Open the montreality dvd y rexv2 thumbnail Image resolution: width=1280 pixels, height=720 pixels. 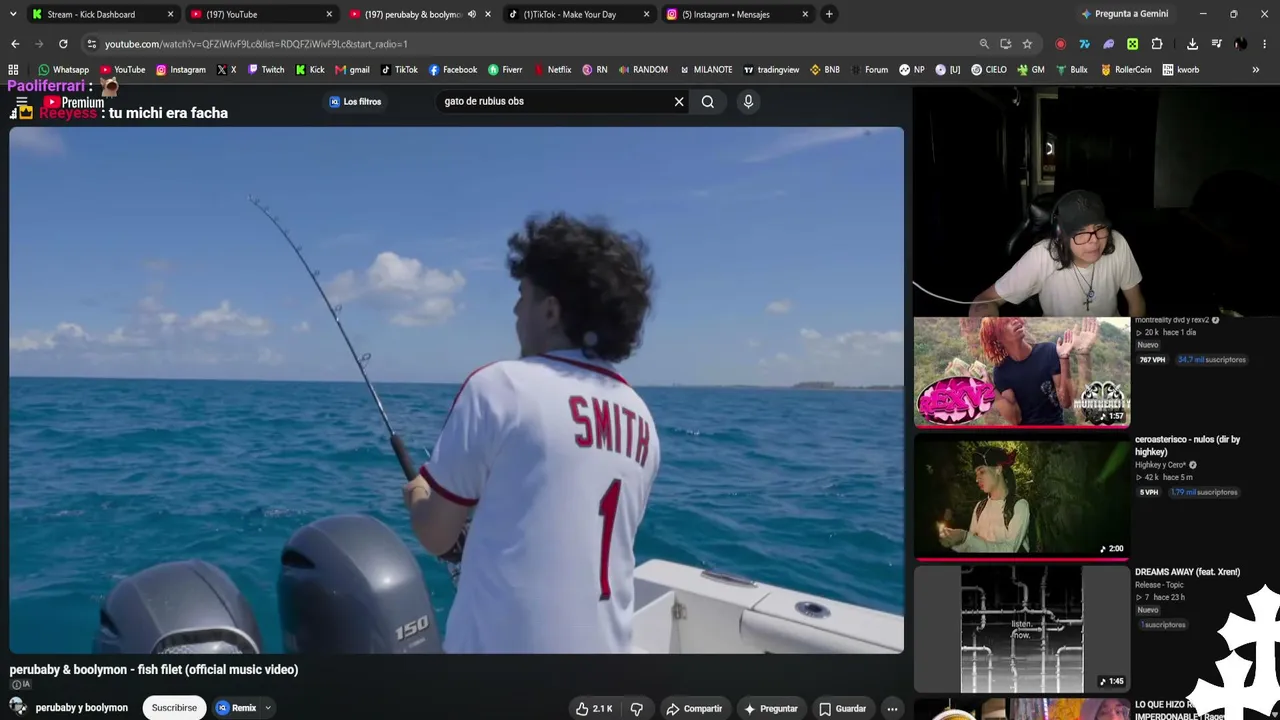point(1022,371)
